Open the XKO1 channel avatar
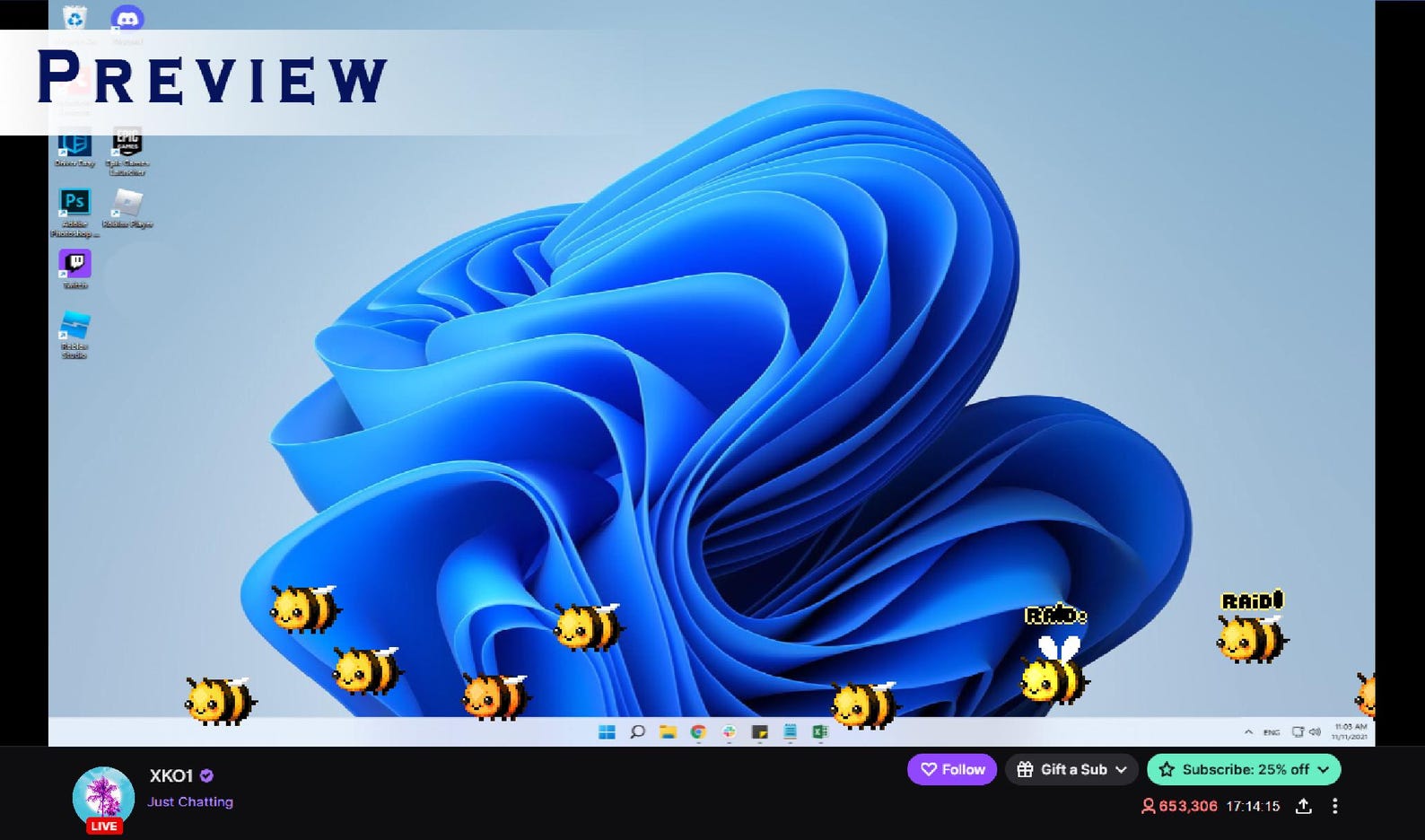Image resolution: width=1425 pixels, height=840 pixels. [x=103, y=797]
